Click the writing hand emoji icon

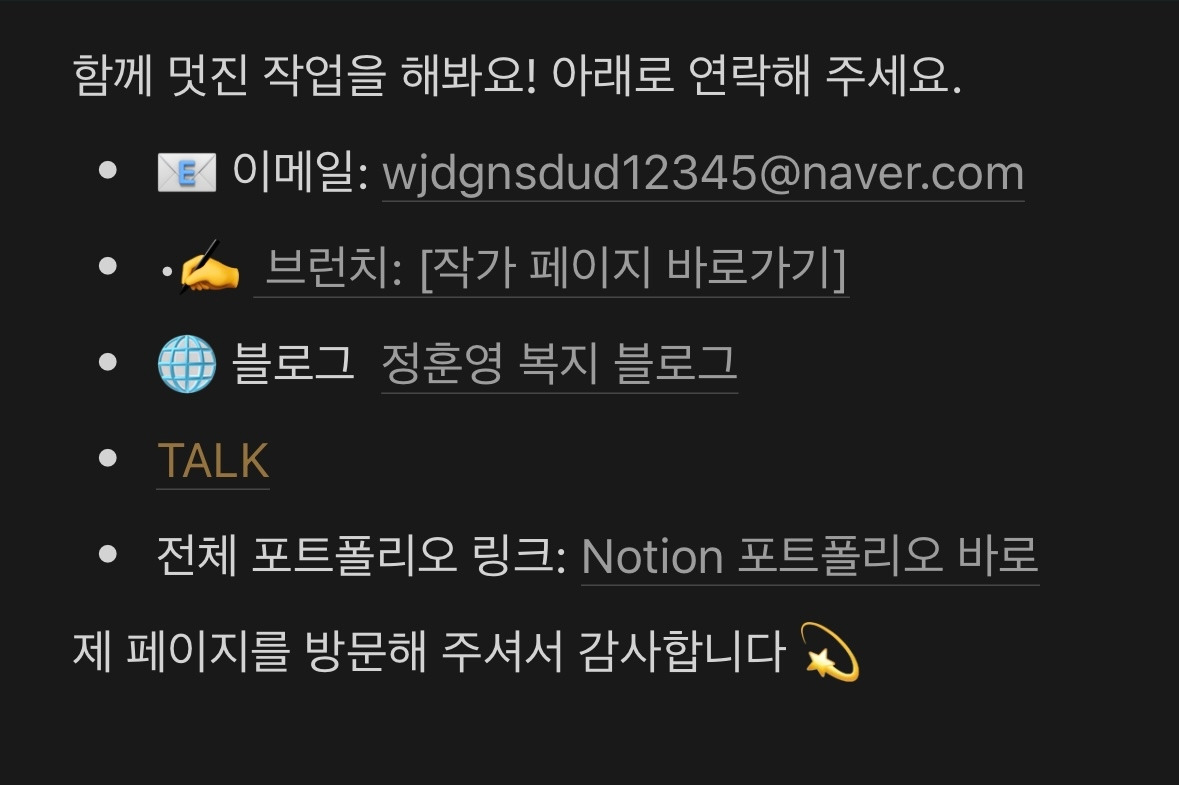pos(209,267)
